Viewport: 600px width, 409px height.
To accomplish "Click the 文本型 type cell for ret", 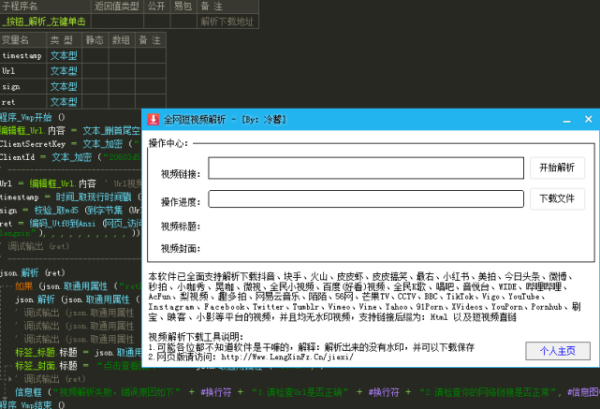I will click(64, 101).
